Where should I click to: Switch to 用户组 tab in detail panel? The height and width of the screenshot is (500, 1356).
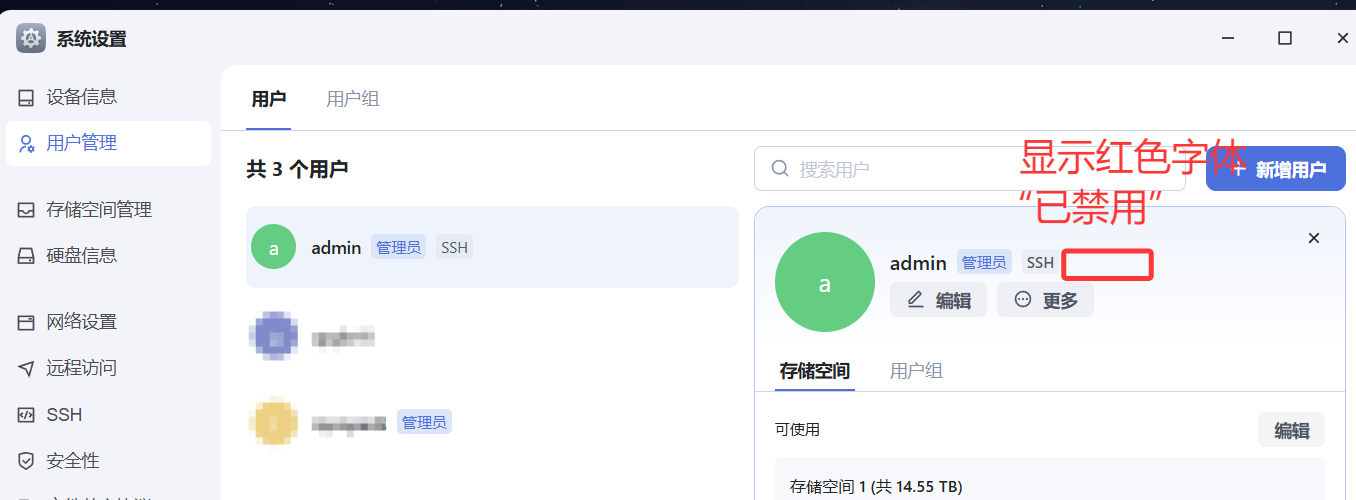click(x=916, y=371)
